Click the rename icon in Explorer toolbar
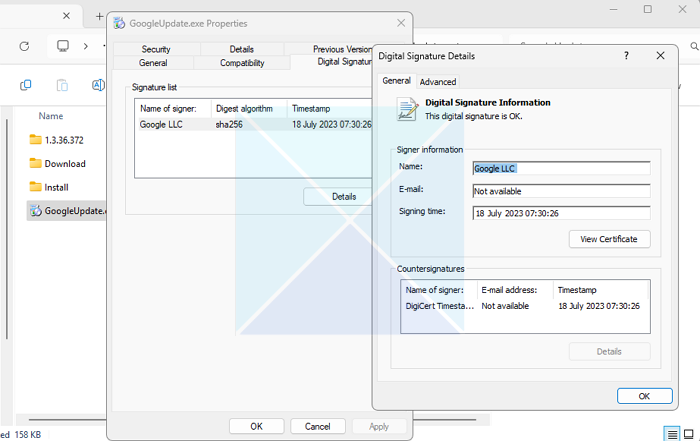The width and height of the screenshot is (700, 441). (98, 86)
